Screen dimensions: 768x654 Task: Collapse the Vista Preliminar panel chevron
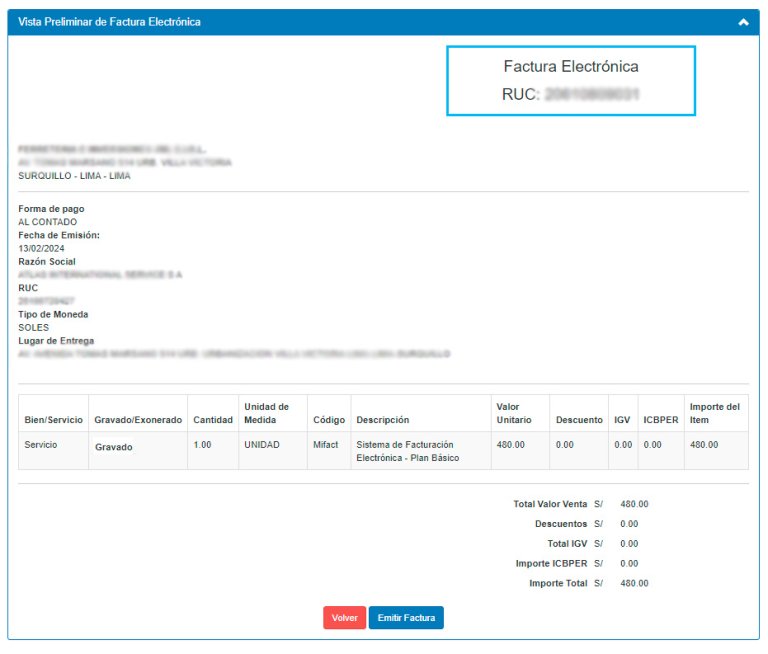[x=743, y=22]
